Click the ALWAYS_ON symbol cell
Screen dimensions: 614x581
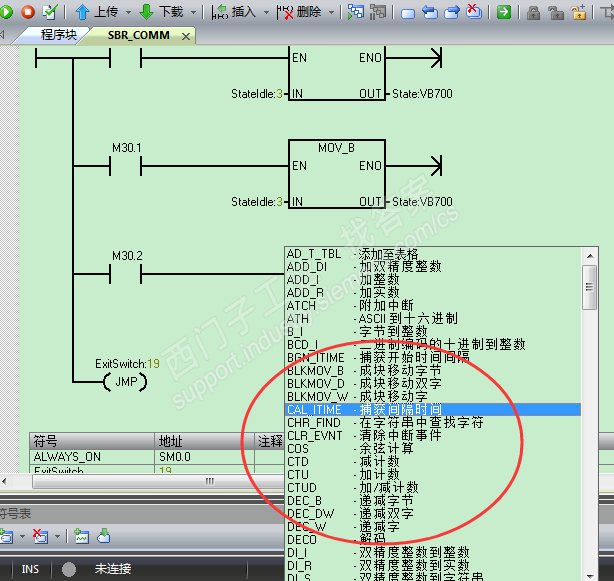coord(92,456)
